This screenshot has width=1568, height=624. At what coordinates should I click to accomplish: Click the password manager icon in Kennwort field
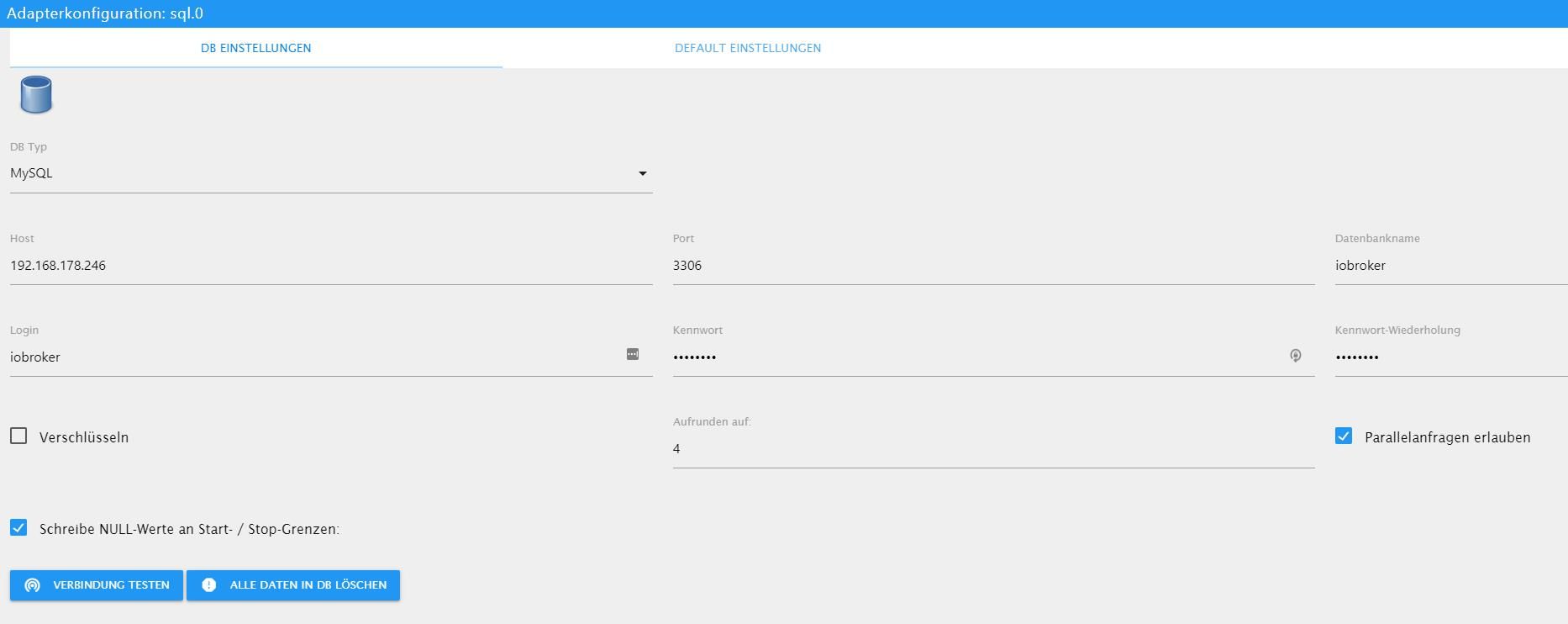pos(1296,356)
